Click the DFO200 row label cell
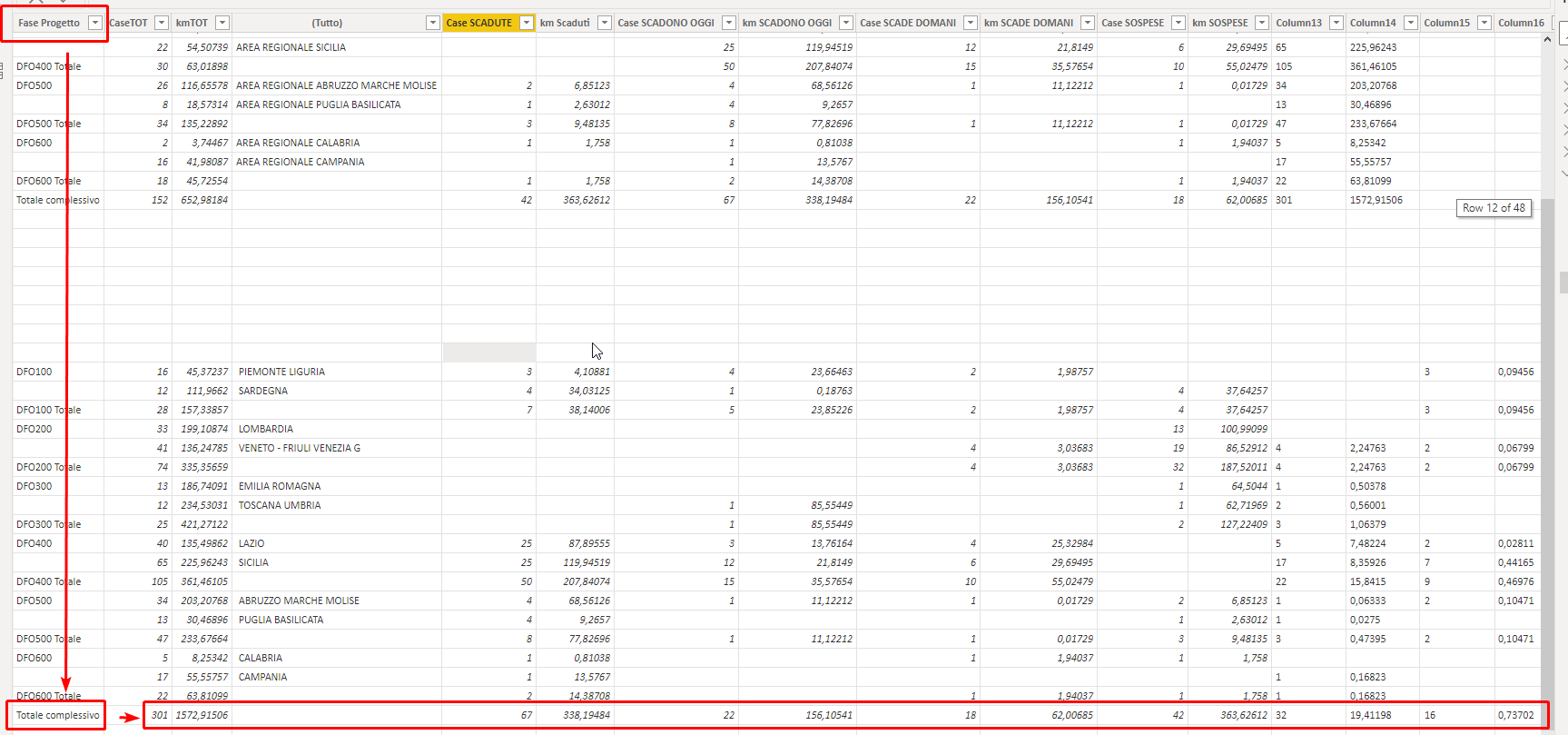1568x735 pixels. click(58, 429)
